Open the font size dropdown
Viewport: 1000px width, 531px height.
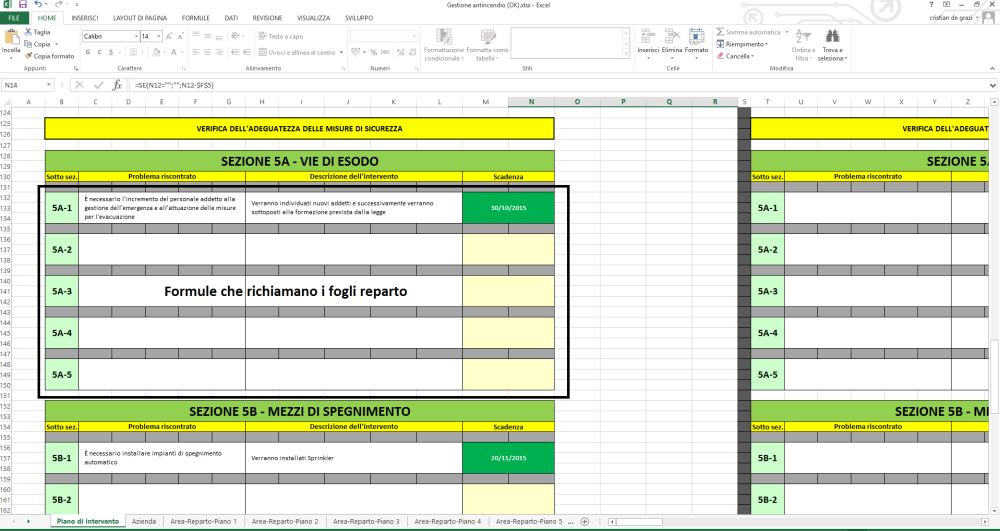160,36
